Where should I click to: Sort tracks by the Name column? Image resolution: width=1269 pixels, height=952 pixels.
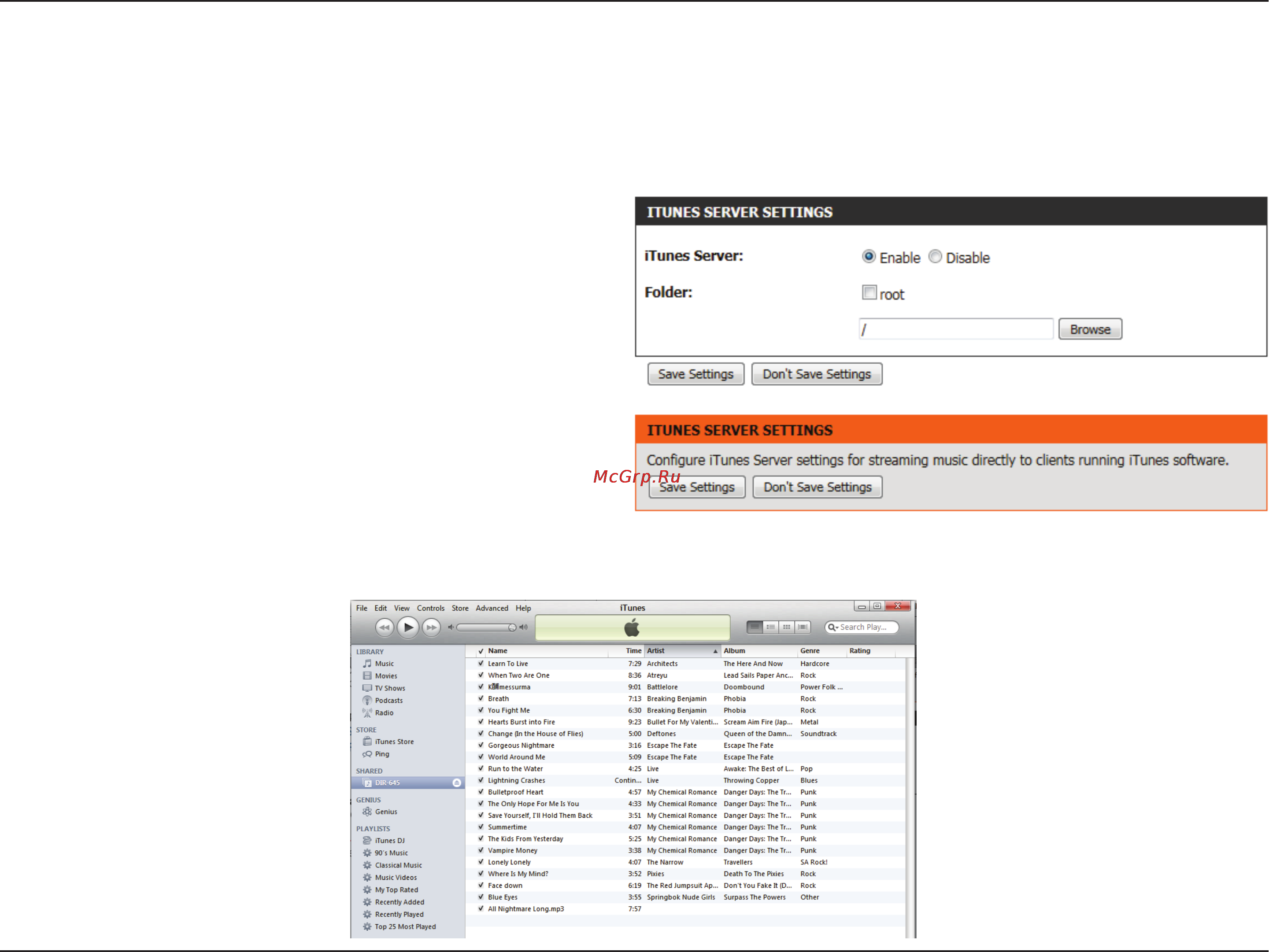pyautogui.click(x=548, y=651)
